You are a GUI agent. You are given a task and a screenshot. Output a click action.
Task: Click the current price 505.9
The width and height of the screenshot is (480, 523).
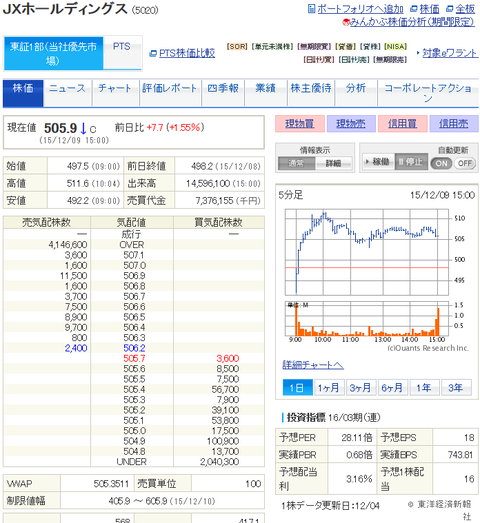[60, 128]
